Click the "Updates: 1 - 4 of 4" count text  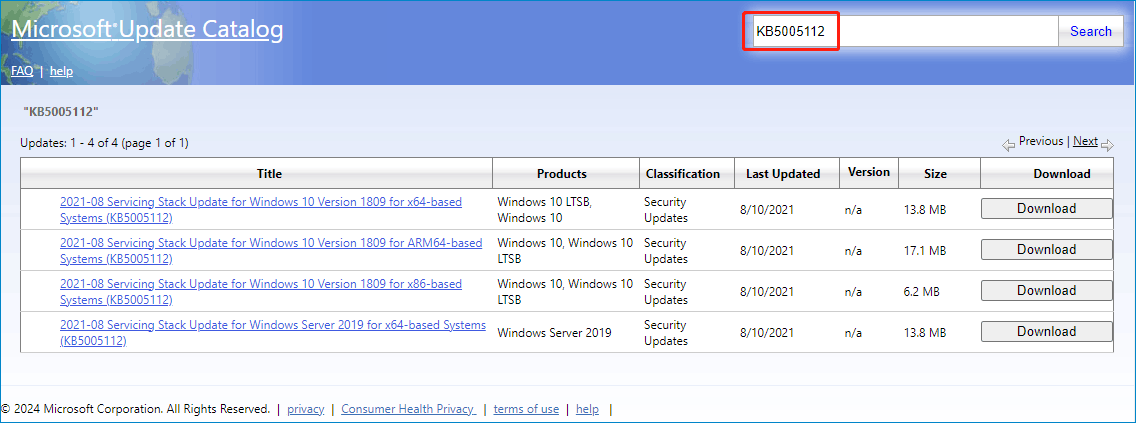pos(104,143)
